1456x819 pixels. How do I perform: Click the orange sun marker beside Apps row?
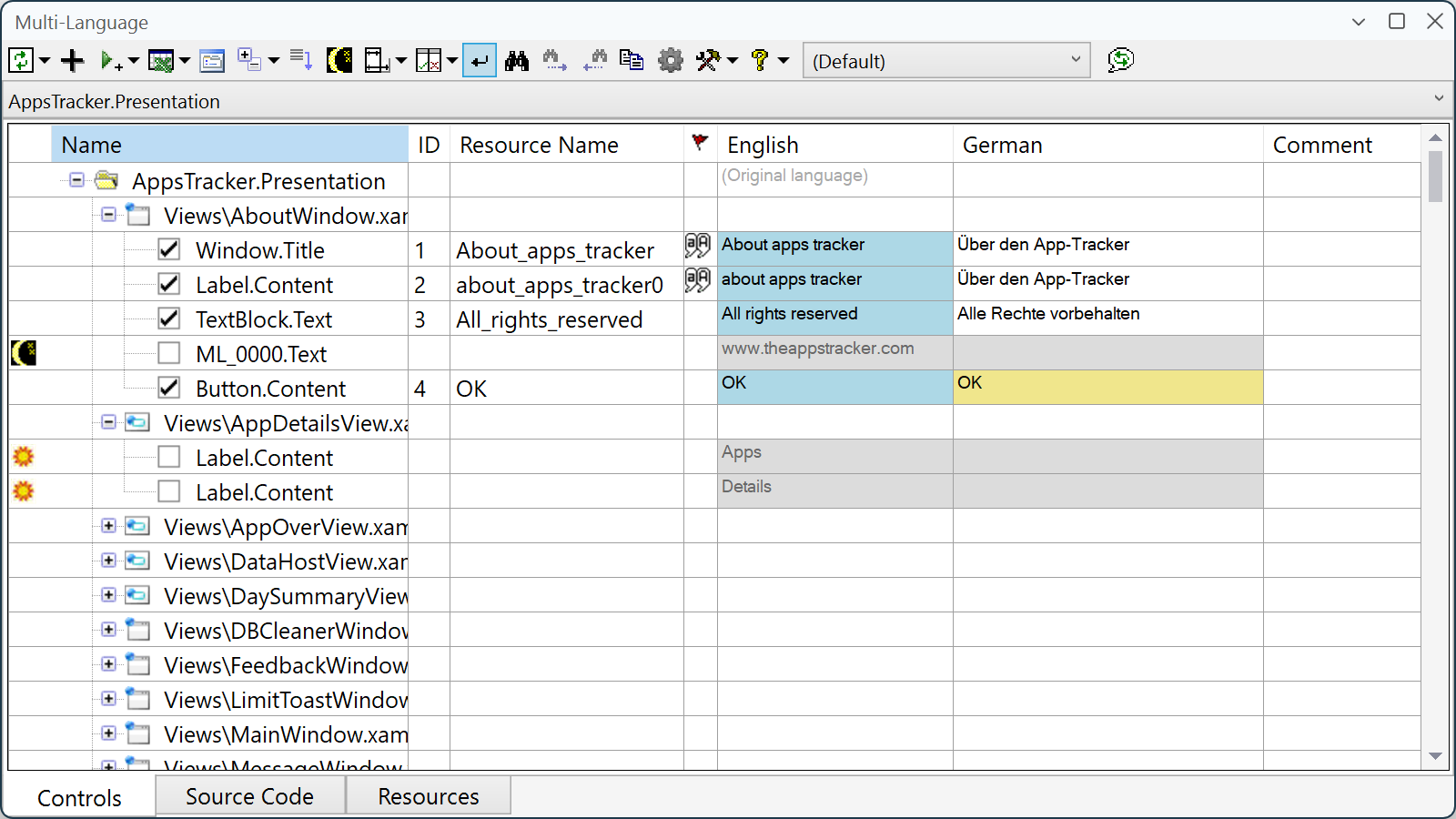click(x=24, y=457)
